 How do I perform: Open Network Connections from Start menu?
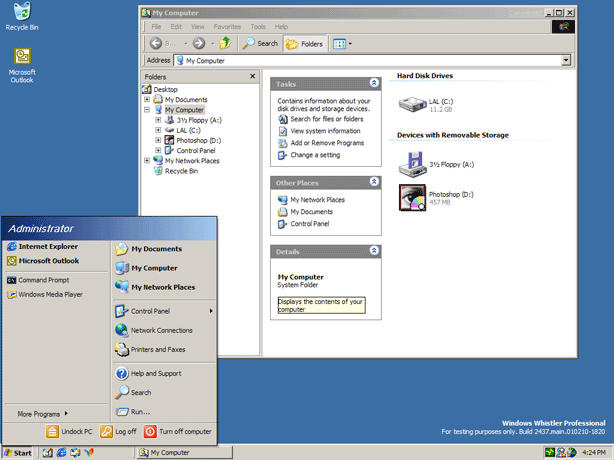coord(154,330)
